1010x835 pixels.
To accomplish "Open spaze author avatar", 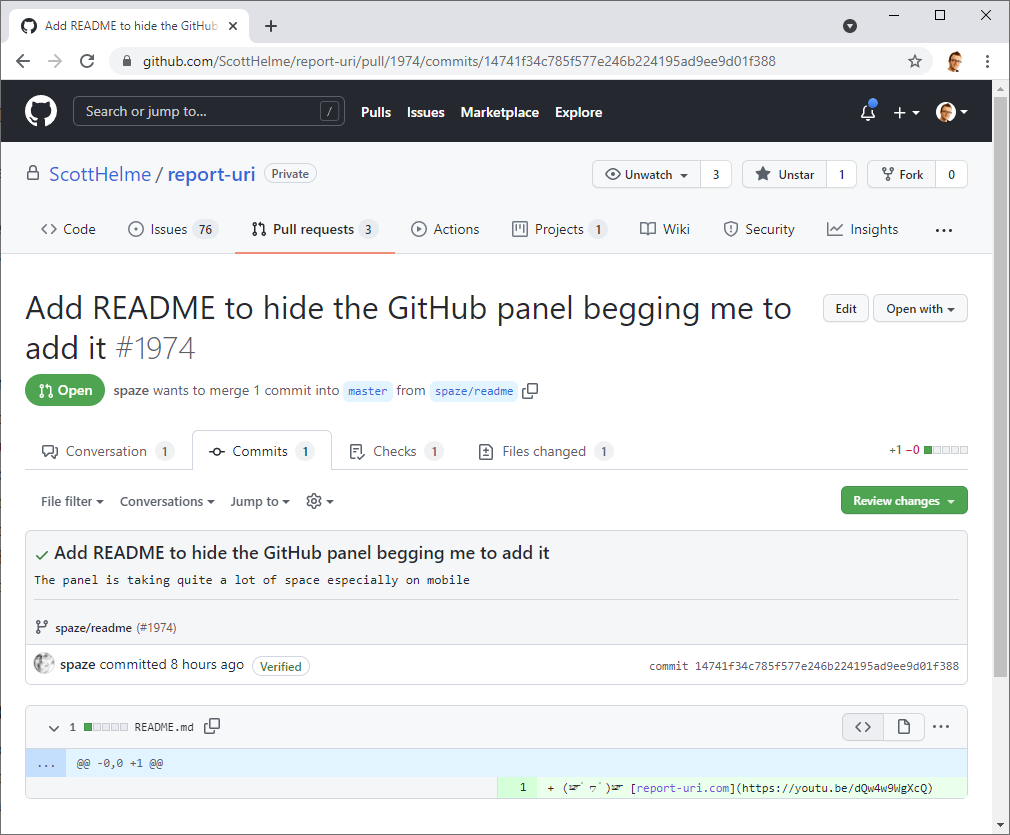I will pos(44,663).
